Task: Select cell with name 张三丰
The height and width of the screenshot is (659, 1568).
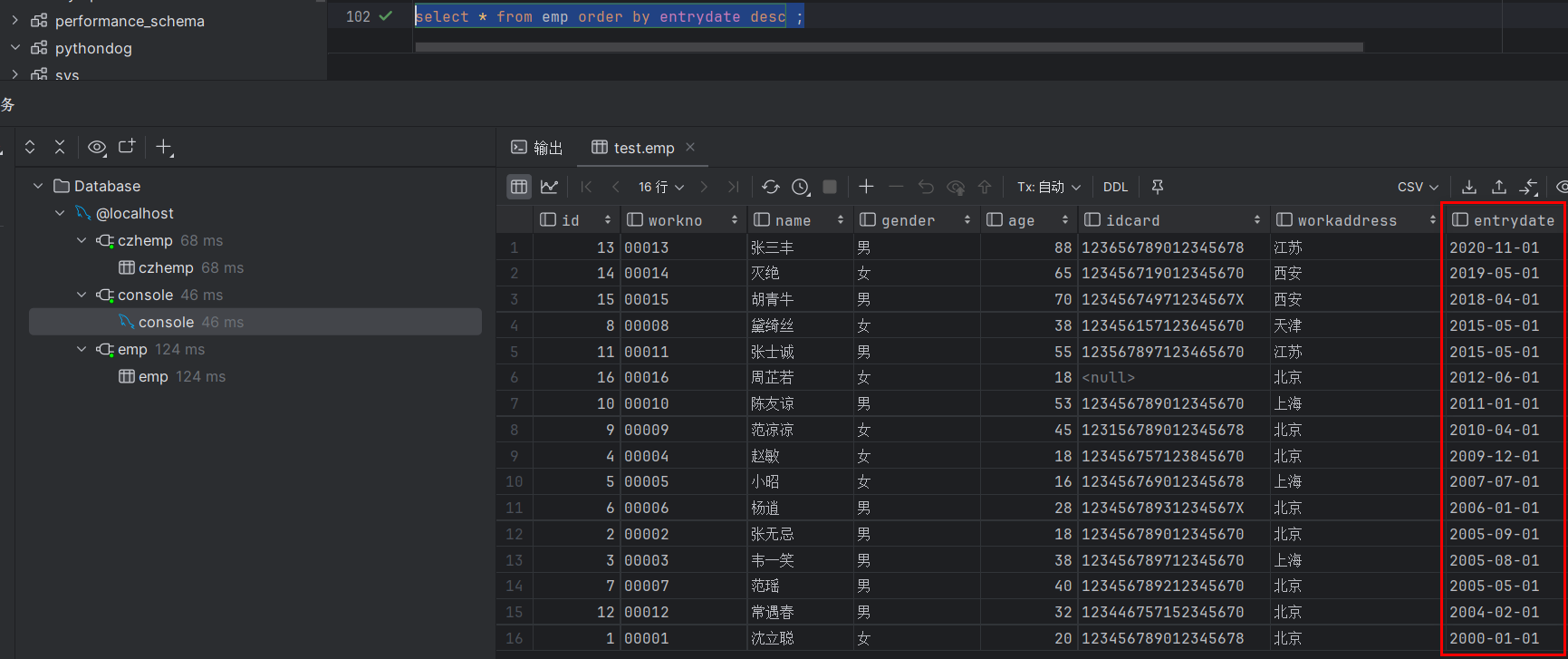Action: pos(800,247)
